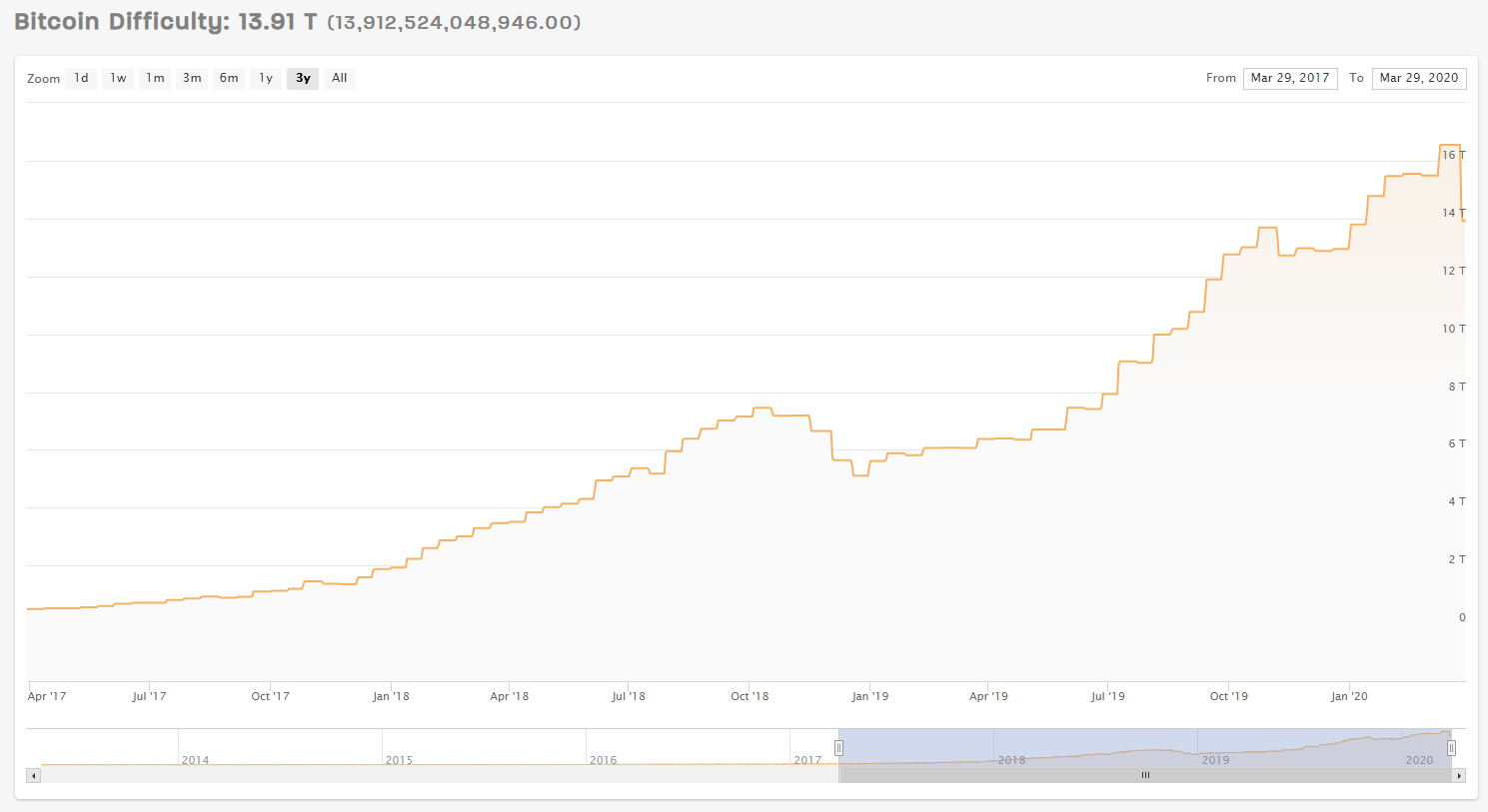Click the left navigator range handle
Screen dimensions: 1488x812
pyautogui.click(x=838, y=748)
